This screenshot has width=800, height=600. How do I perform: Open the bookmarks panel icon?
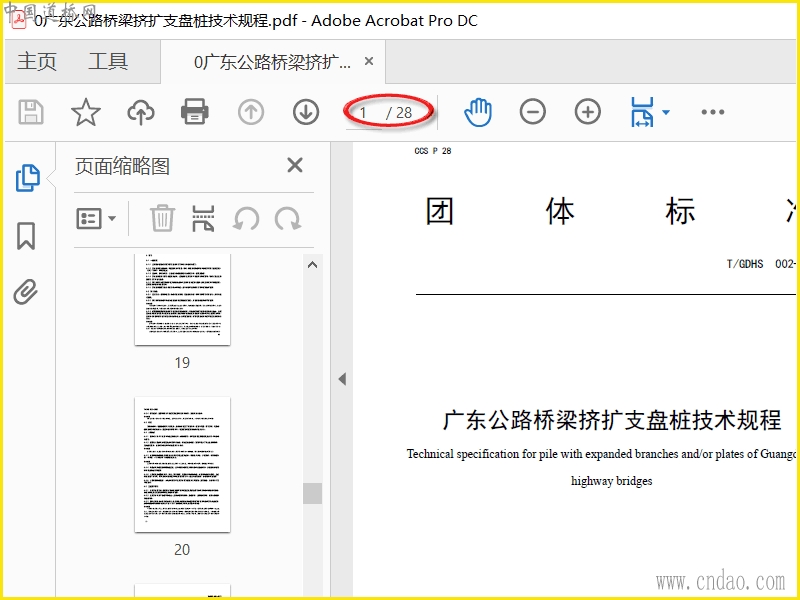[x=26, y=236]
